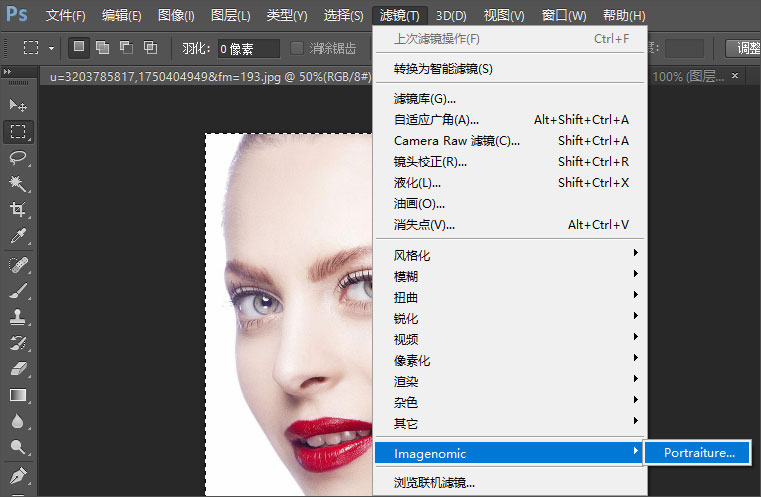
Task: Open the tool preset picker arrow
Action: click(51, 48)
